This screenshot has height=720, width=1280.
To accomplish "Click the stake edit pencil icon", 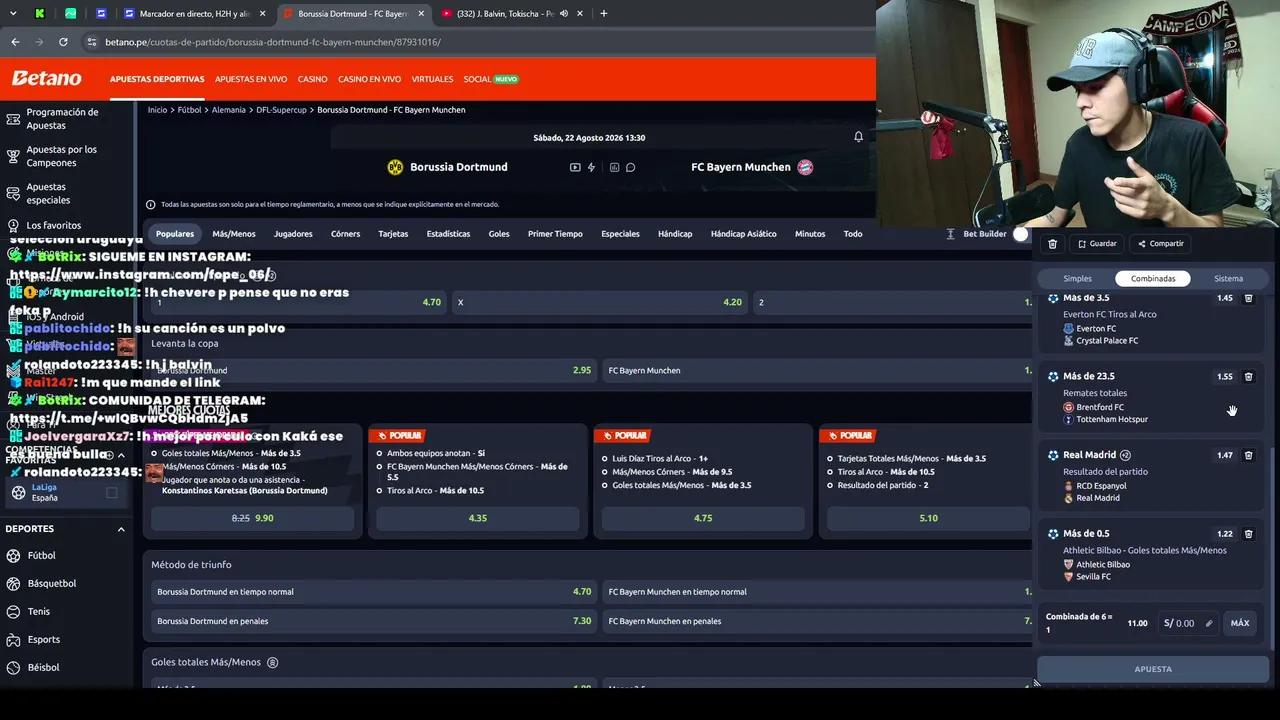I will (x=1208, y=623).
